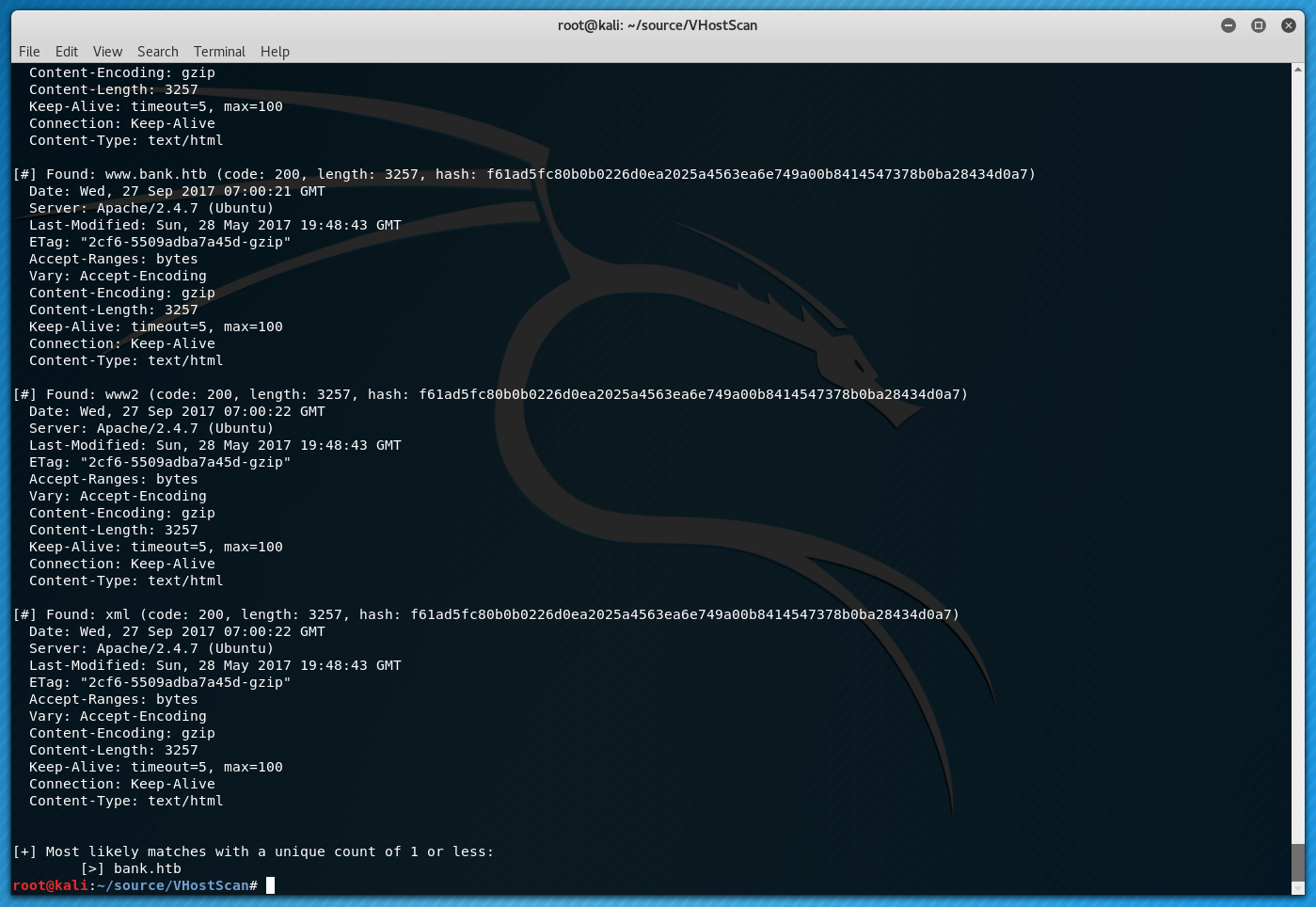Click the maximize window icon
Image resolution: width=1316 pixels, height=907 pixels.
click(x=1258, y=25)
